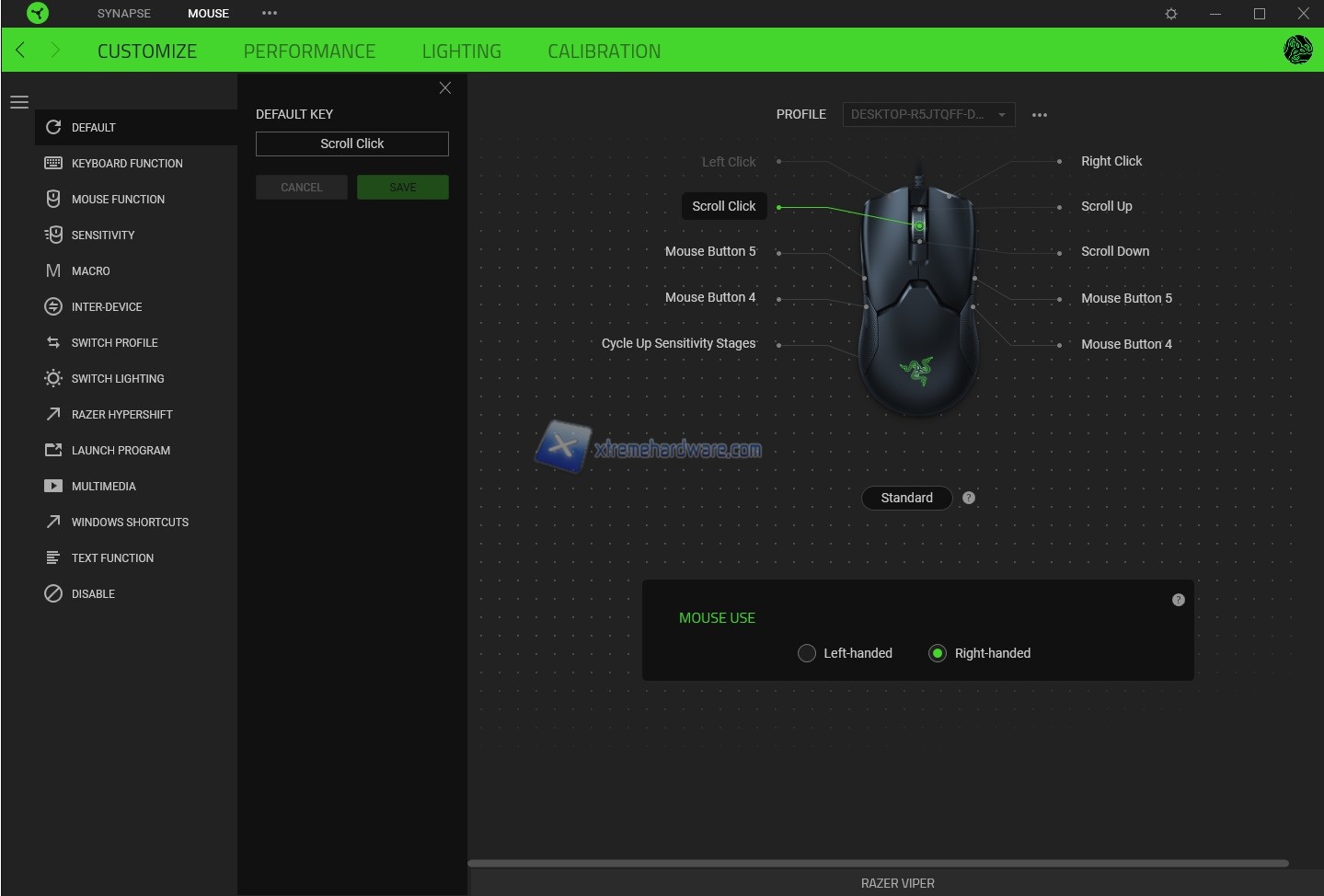This screenshot has width=1324, height=896.
Task: Click the Switch Lighting sun icon
Action: pyautogui.click(x=53, y=378)
